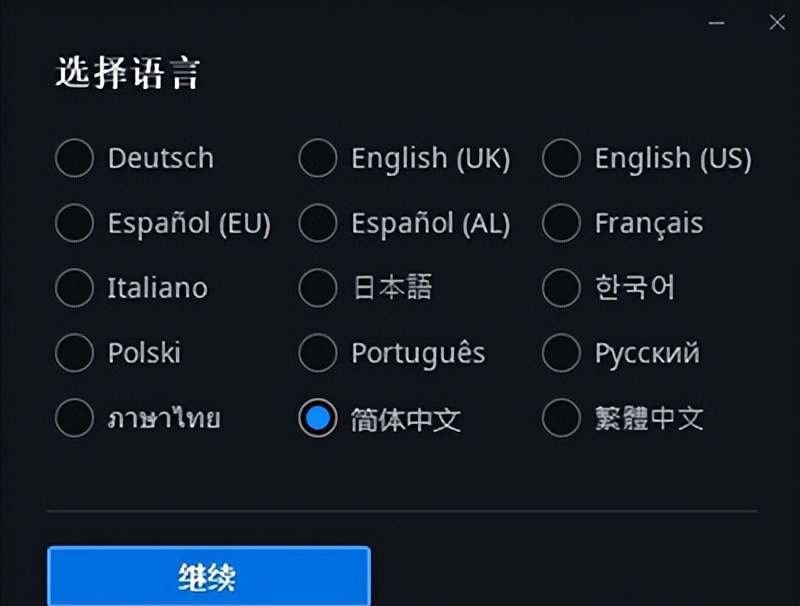
Task: Choose Español (EU) language
Action: pos(74,223)
